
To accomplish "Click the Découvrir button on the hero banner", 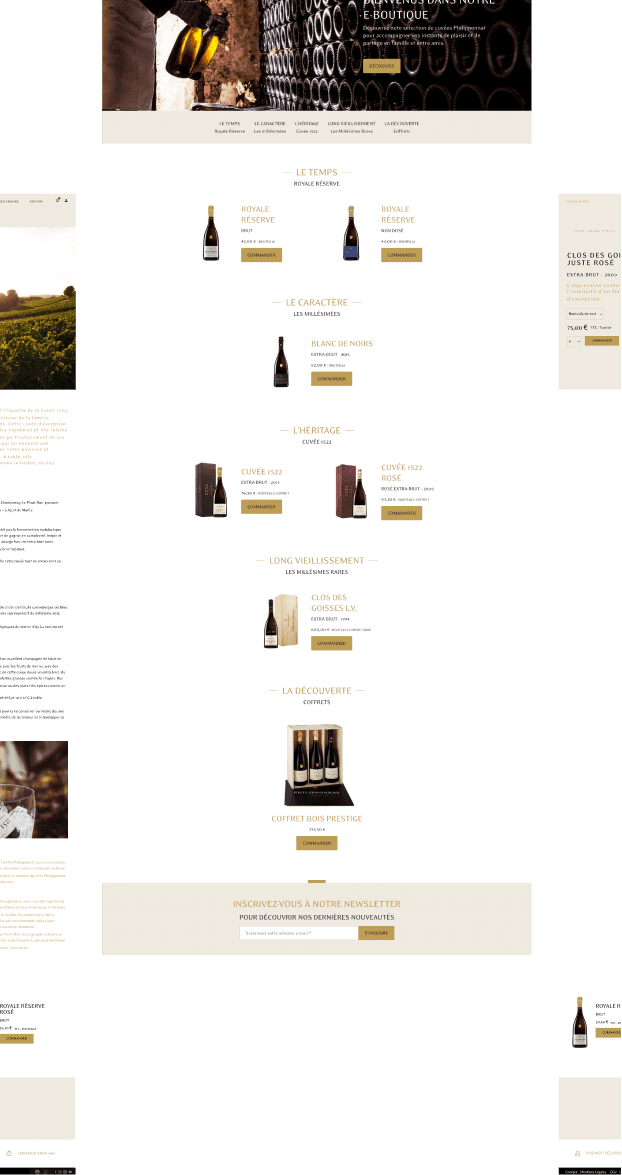I will click(x=381, y=66).
